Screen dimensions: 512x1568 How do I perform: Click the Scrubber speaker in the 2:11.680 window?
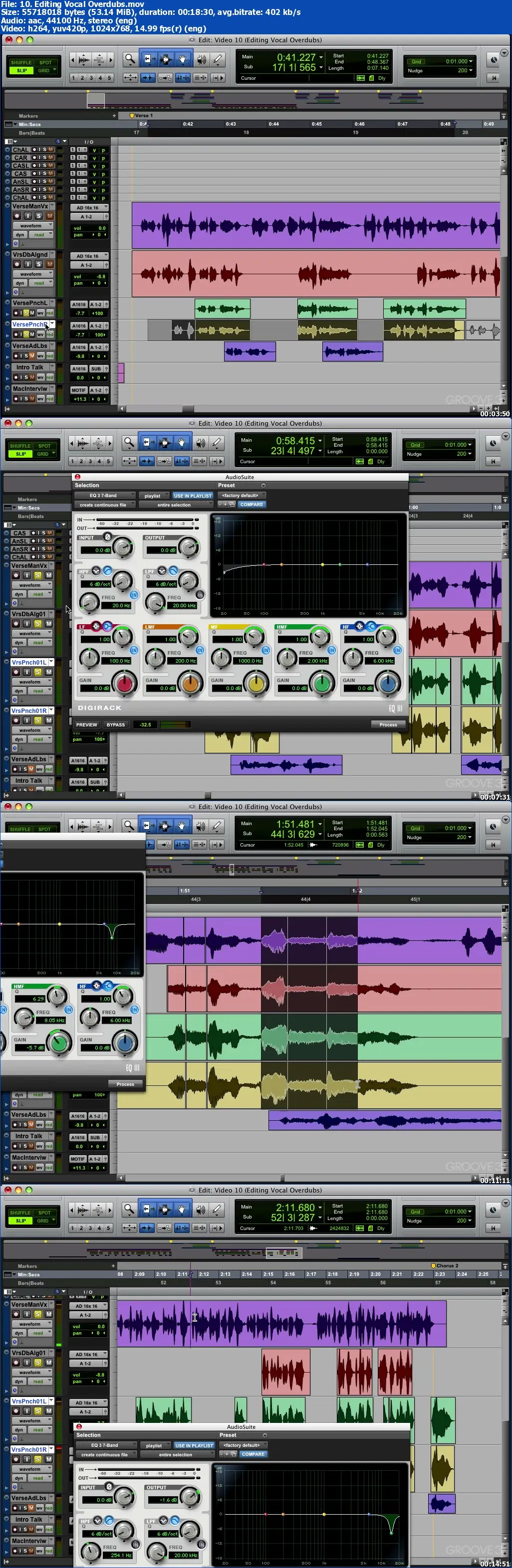(x=201, y=1210)
